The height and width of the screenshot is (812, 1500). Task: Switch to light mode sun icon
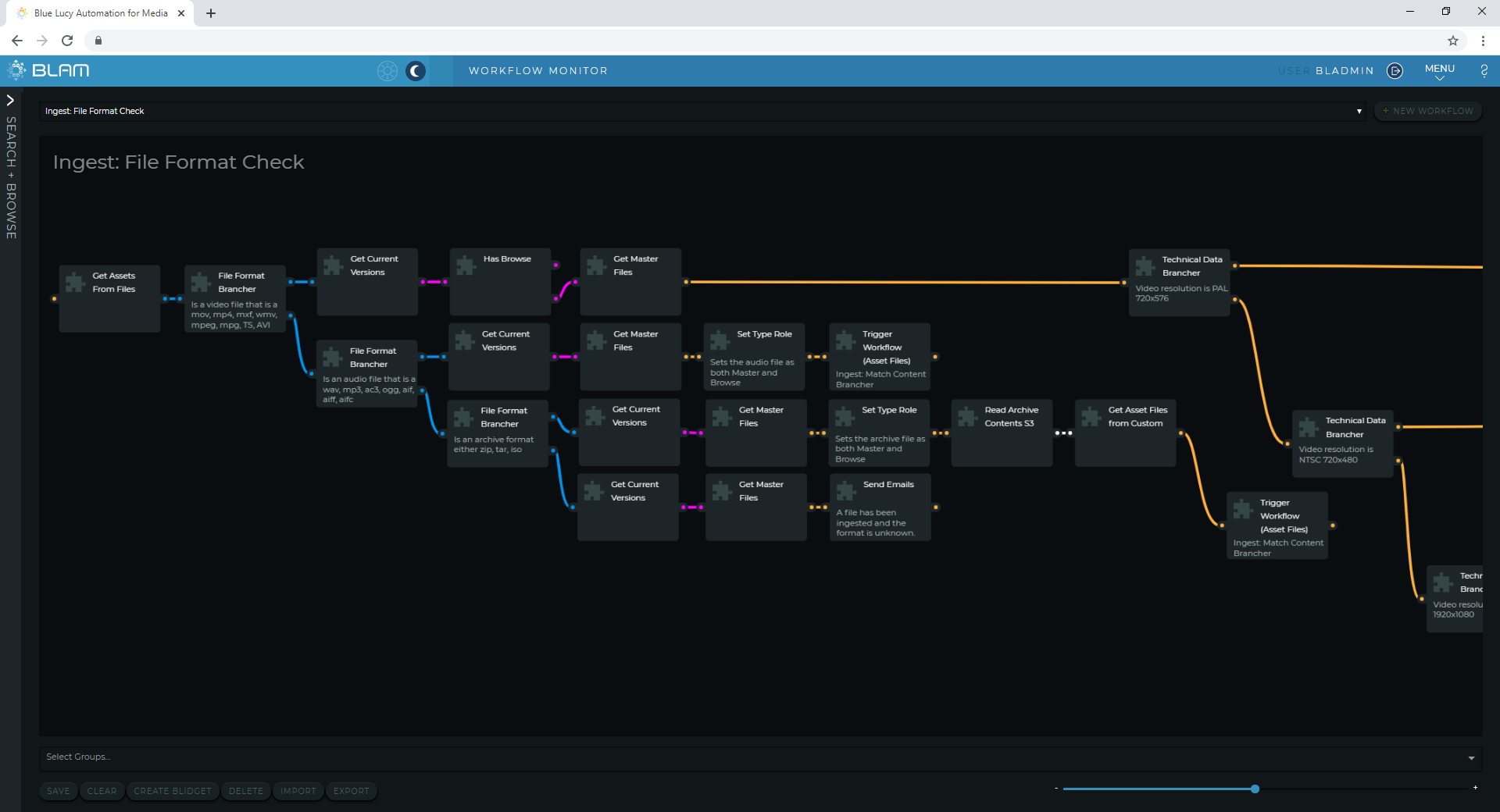click(387, 71)
